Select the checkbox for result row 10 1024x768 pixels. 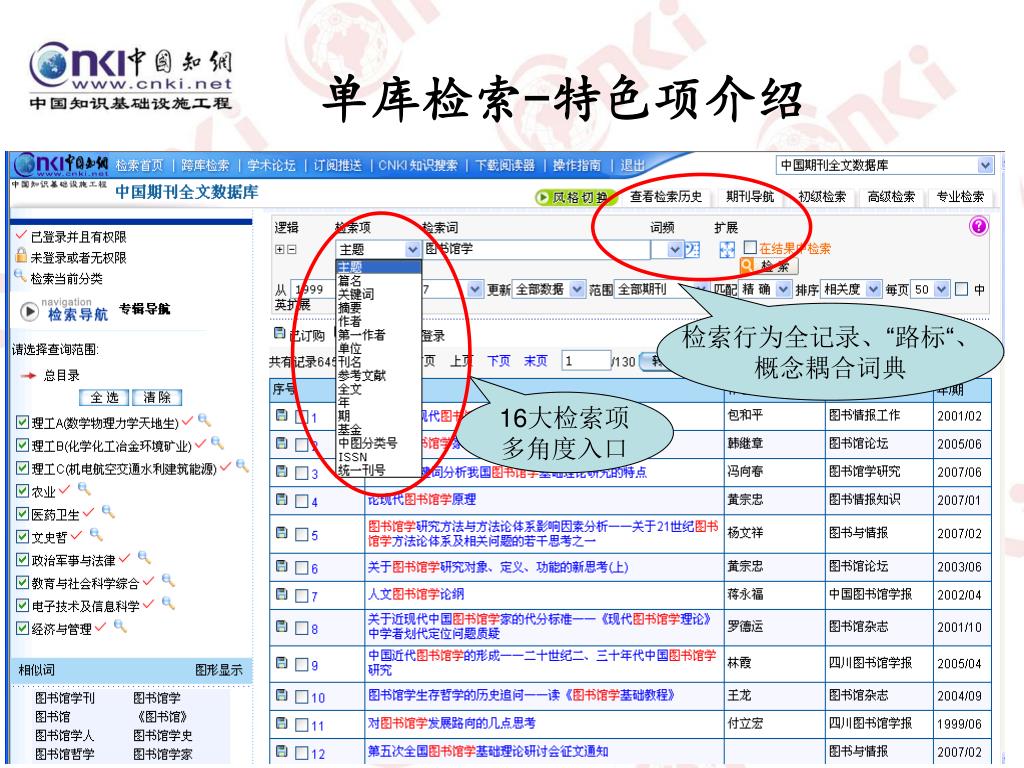(x=301, y=697)
